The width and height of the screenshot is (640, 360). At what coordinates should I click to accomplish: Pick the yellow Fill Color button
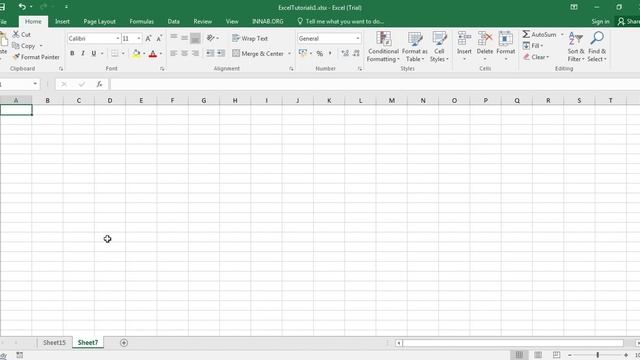tap(136, 53)
